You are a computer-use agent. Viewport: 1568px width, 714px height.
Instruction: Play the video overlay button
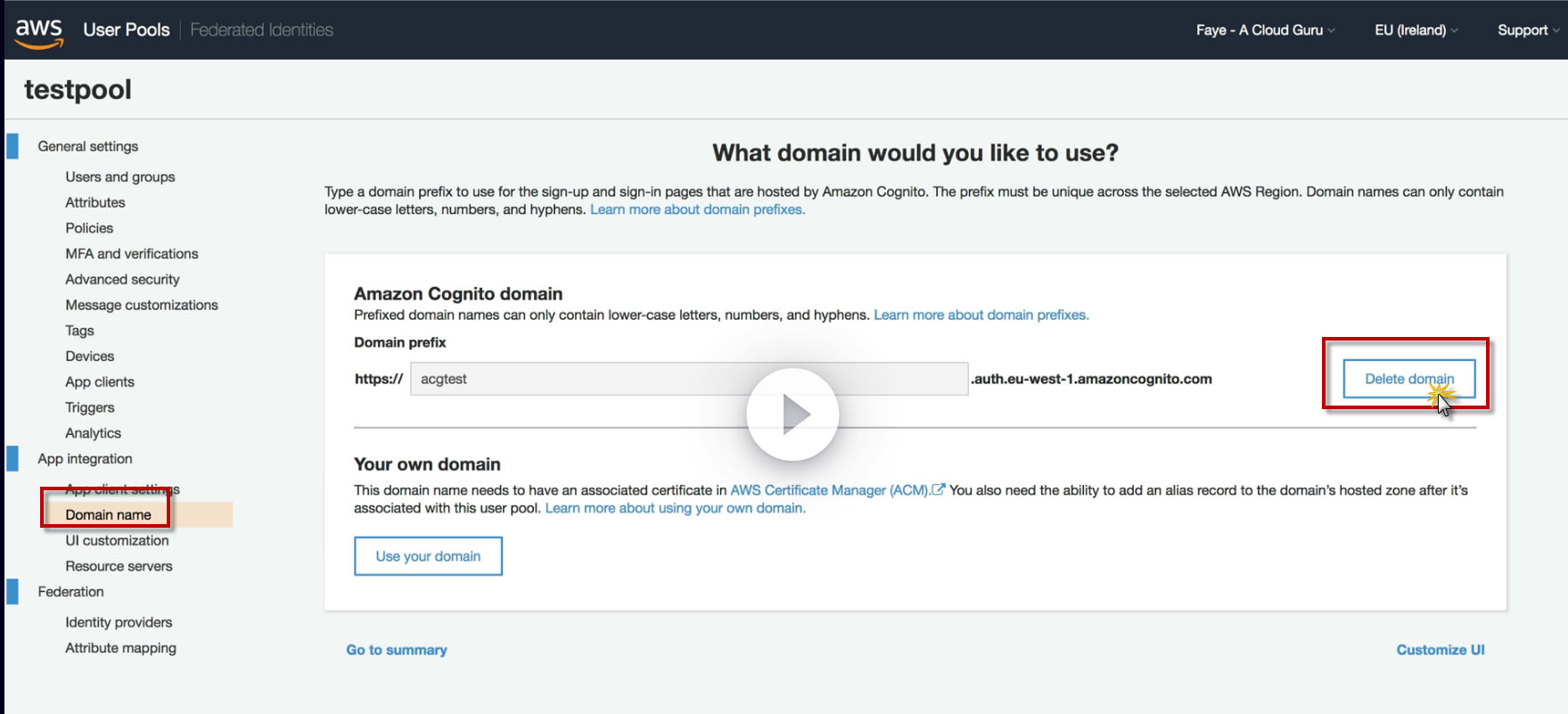[792, 414]
